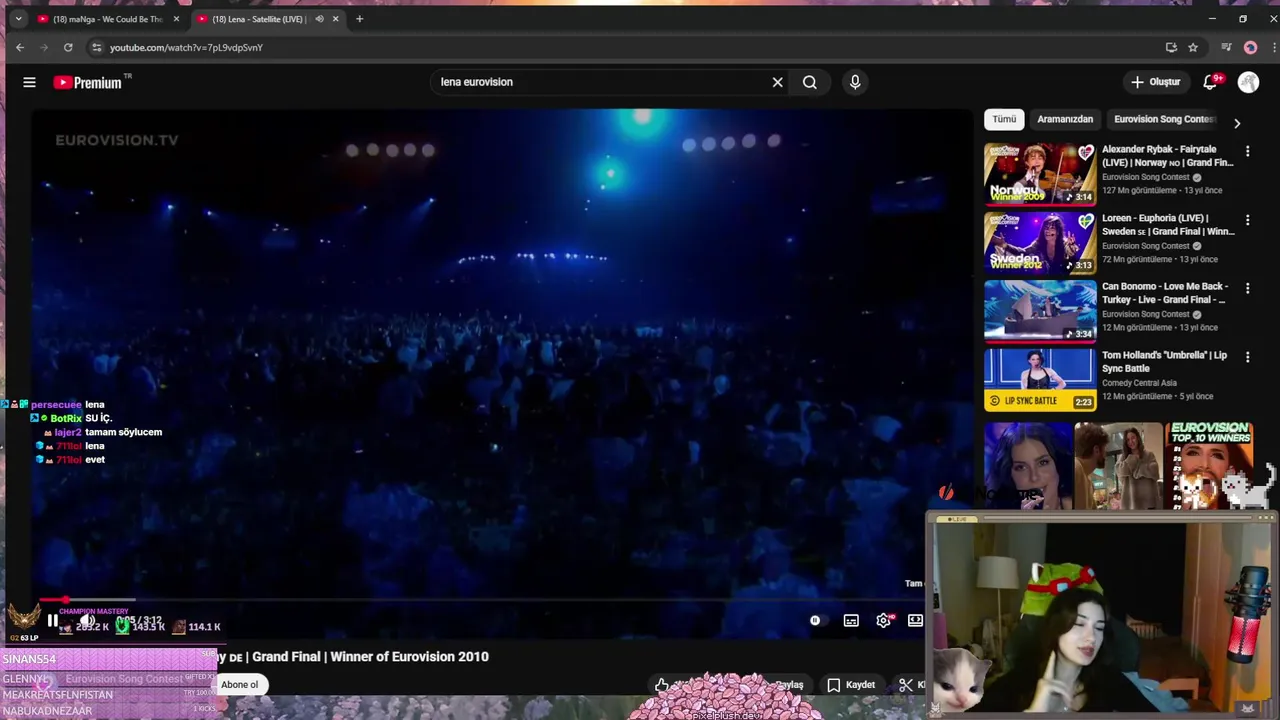Select the Tümü filter chip
The height and width of the screenshot is (720, 1280).
tap(1004, 119)
